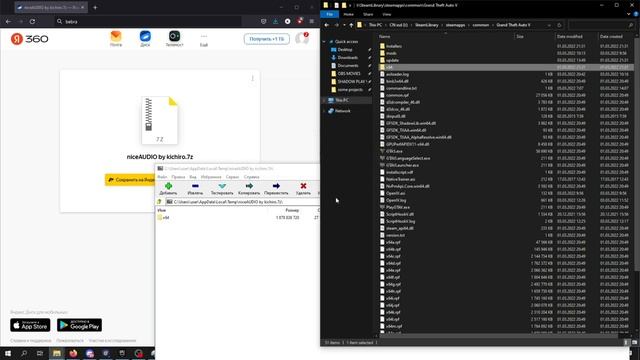Viewport: 640px width, 360px height.
Task: Select common.rpf in Explorer list
Action: (x=397, y=95)
